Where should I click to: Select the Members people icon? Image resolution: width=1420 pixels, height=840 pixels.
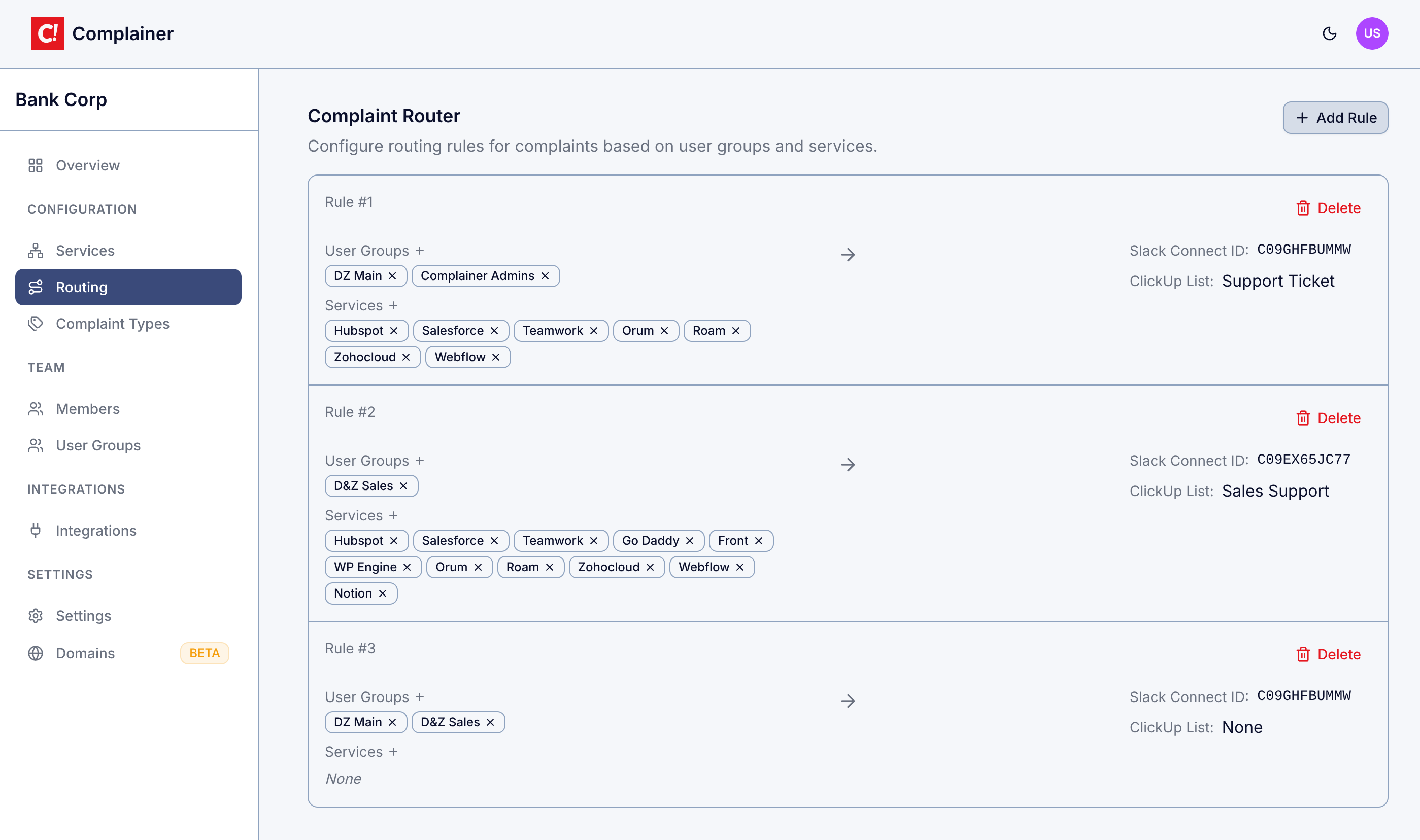click(36, 409)
